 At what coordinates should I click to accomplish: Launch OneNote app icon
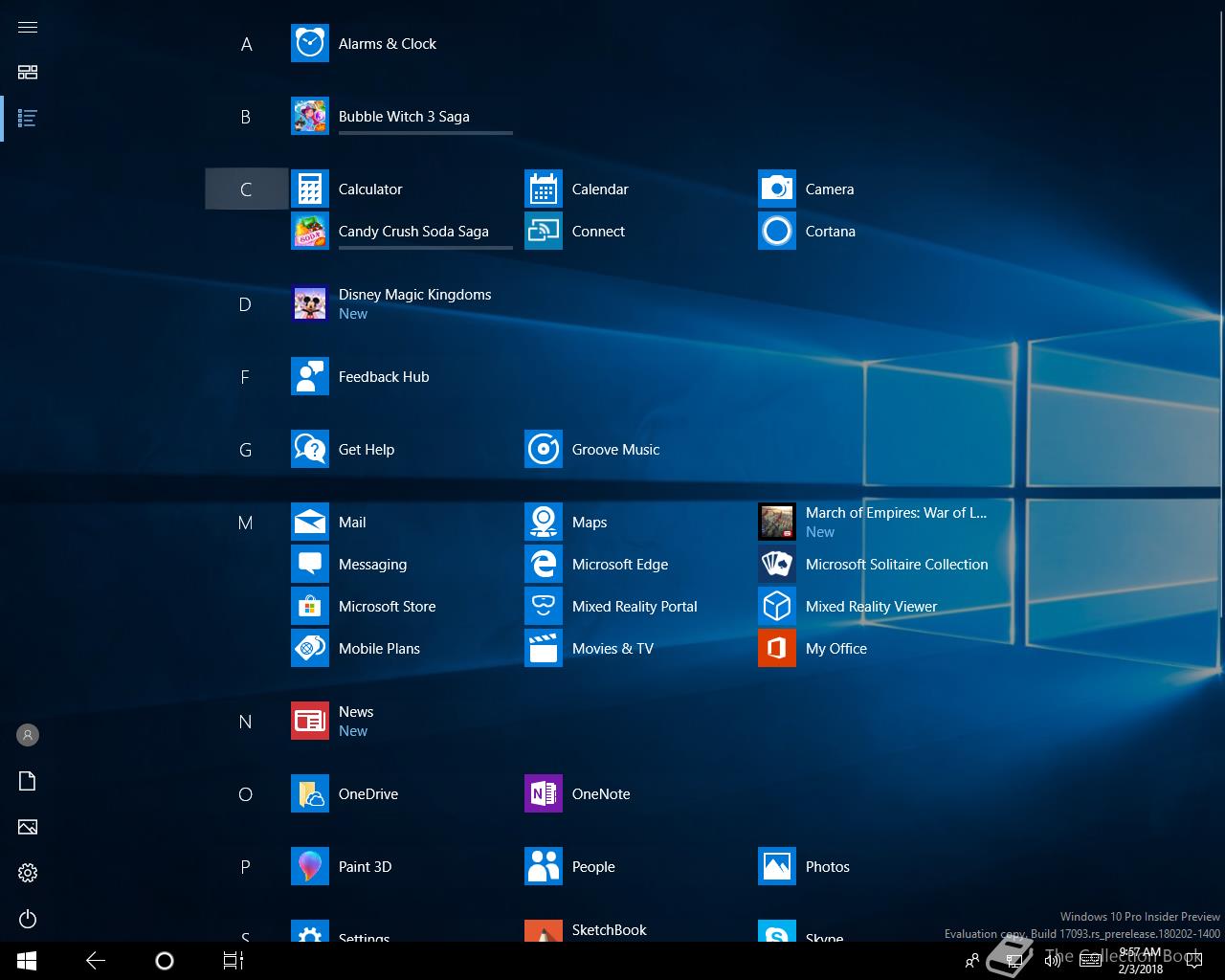[x=543, y=794]
